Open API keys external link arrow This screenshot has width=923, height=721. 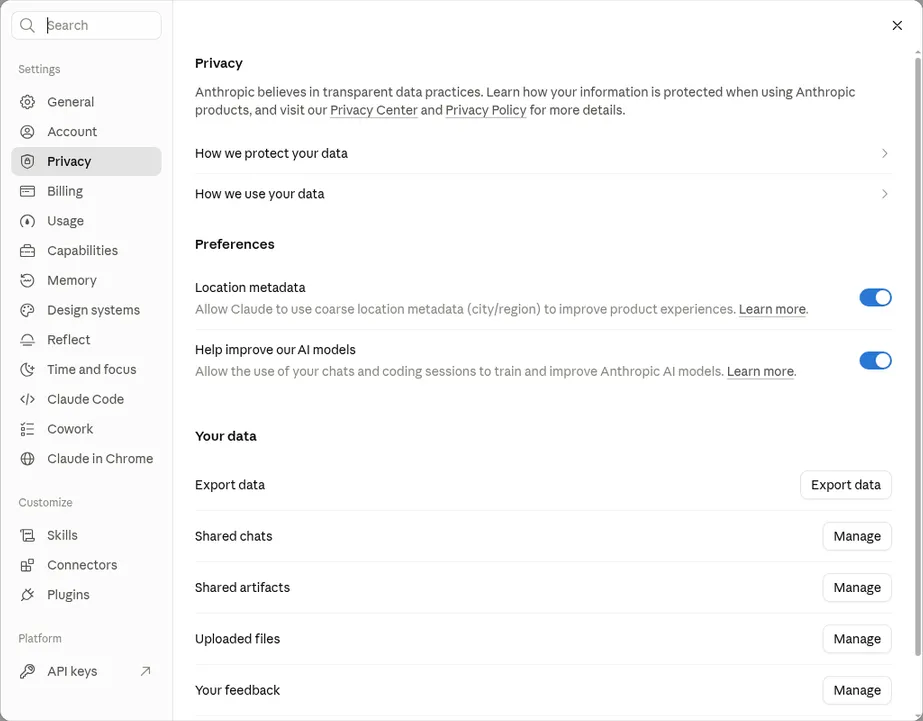coord(145,672)
